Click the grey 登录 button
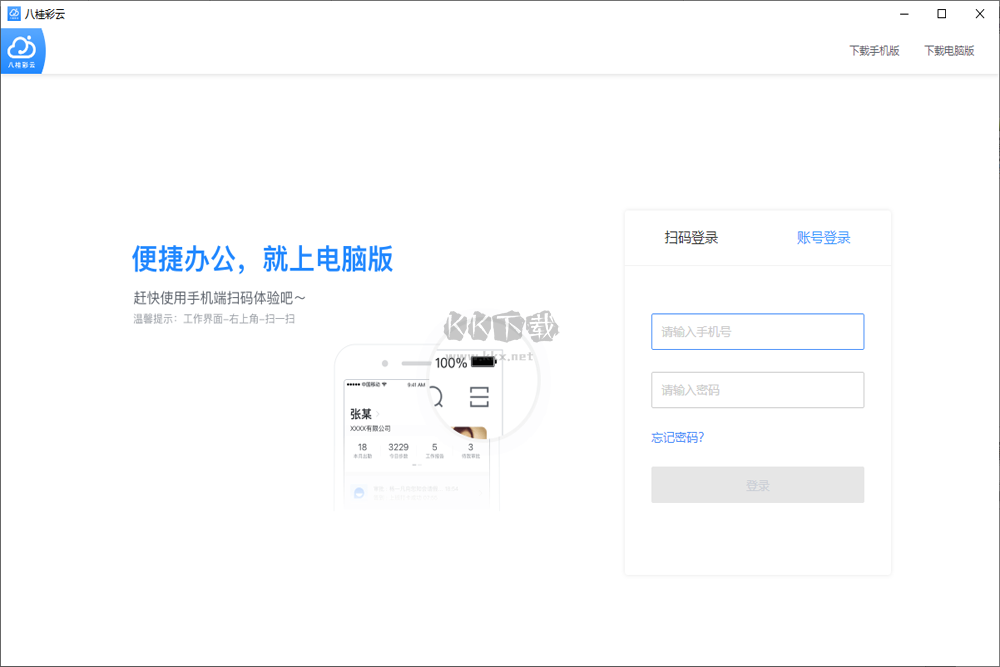1000x667 pixels. tap(758, 485)
